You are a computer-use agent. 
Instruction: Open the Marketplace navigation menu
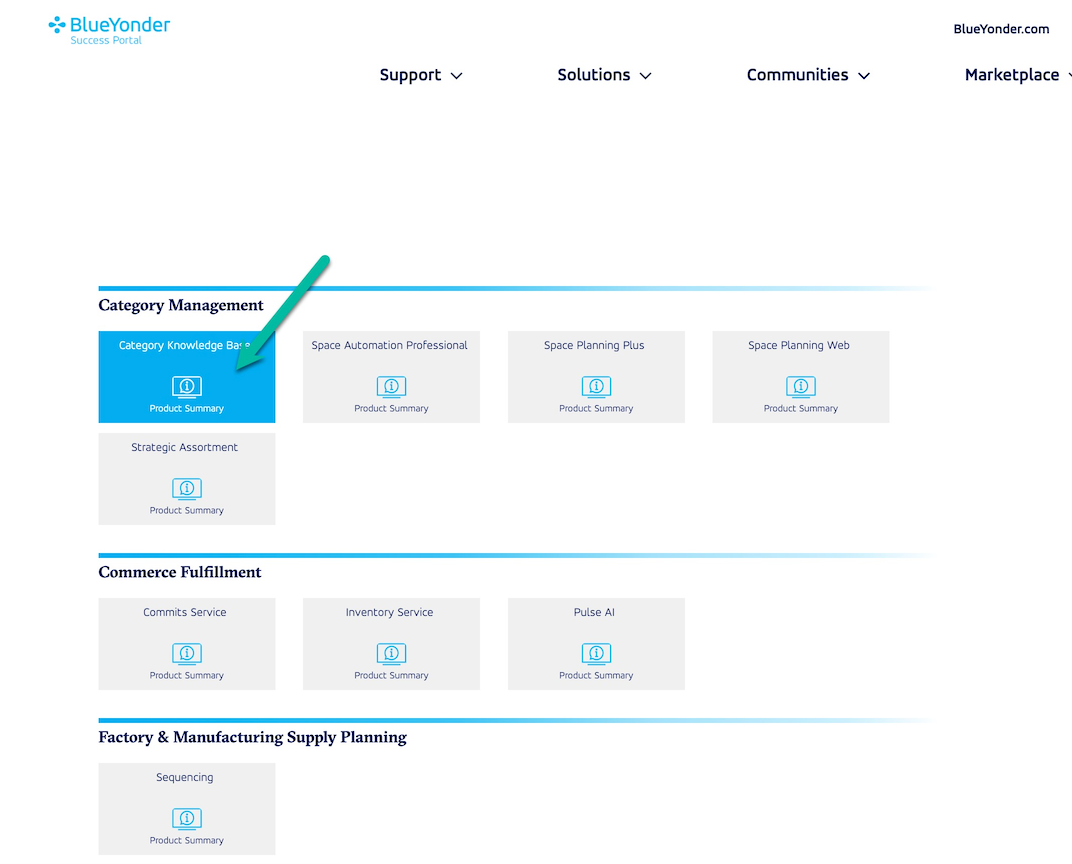pos(1012,75)
